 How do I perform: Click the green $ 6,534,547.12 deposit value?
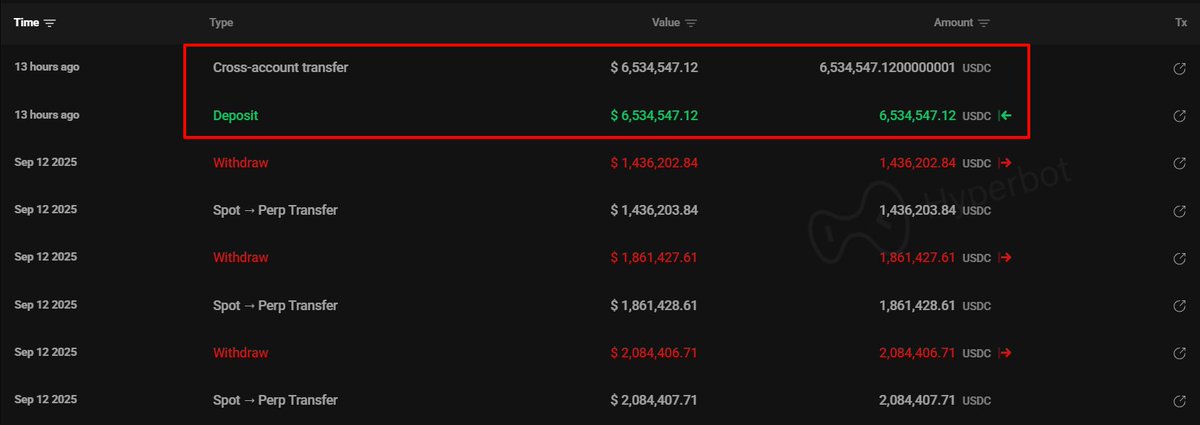(654, 116)
